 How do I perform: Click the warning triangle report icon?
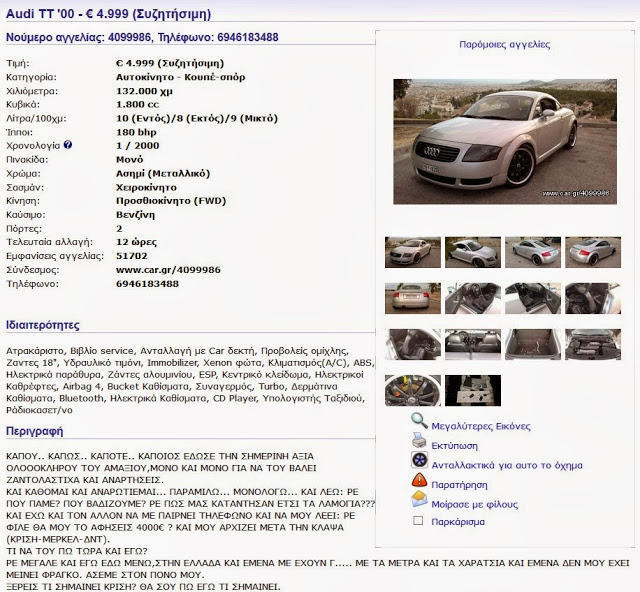419,480
